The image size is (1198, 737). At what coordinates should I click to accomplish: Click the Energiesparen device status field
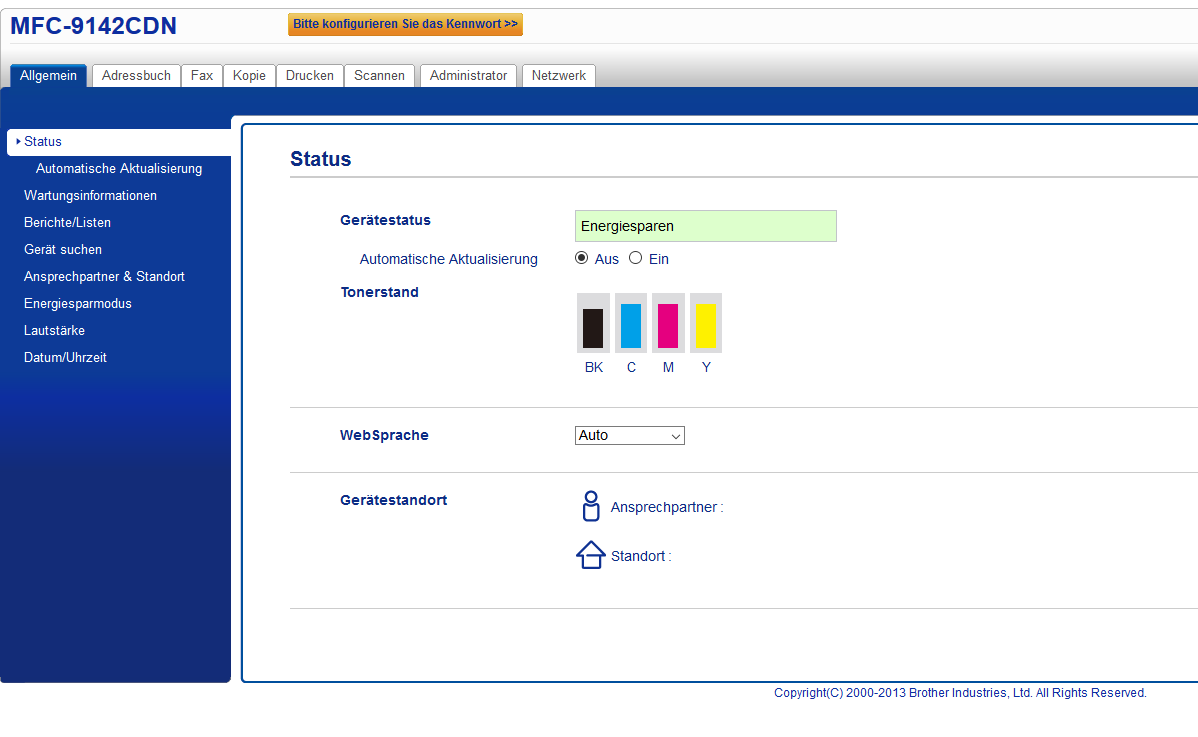(x=705, y=226)
